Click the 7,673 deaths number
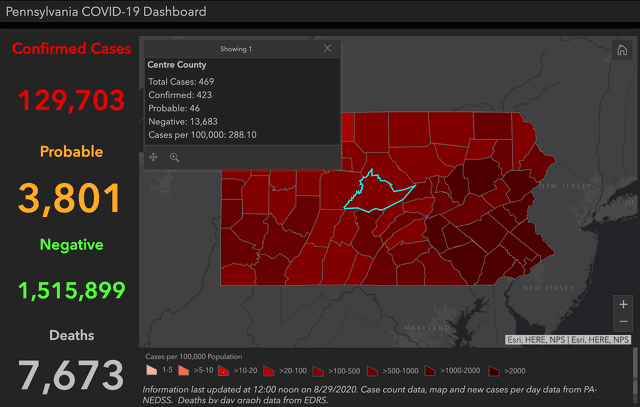Viewport: 640px width, 407px height. (x=71, y=375)
